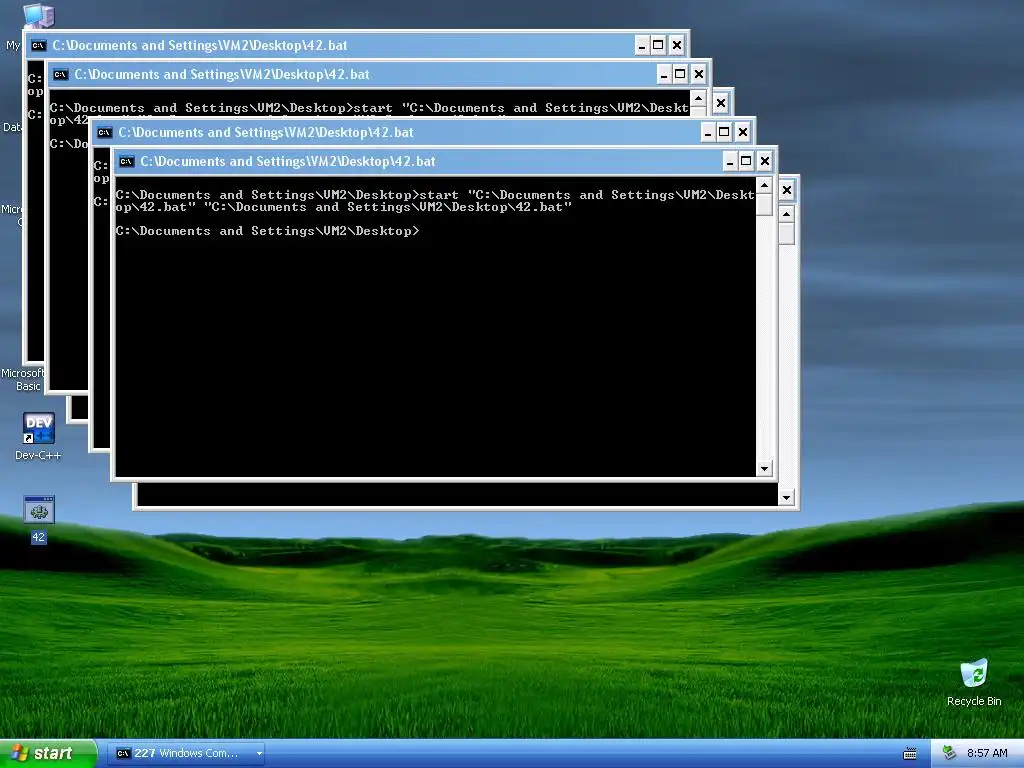Close the second-from-back console window
Viewport: 1024px width, 768px height.
point(699,74)
